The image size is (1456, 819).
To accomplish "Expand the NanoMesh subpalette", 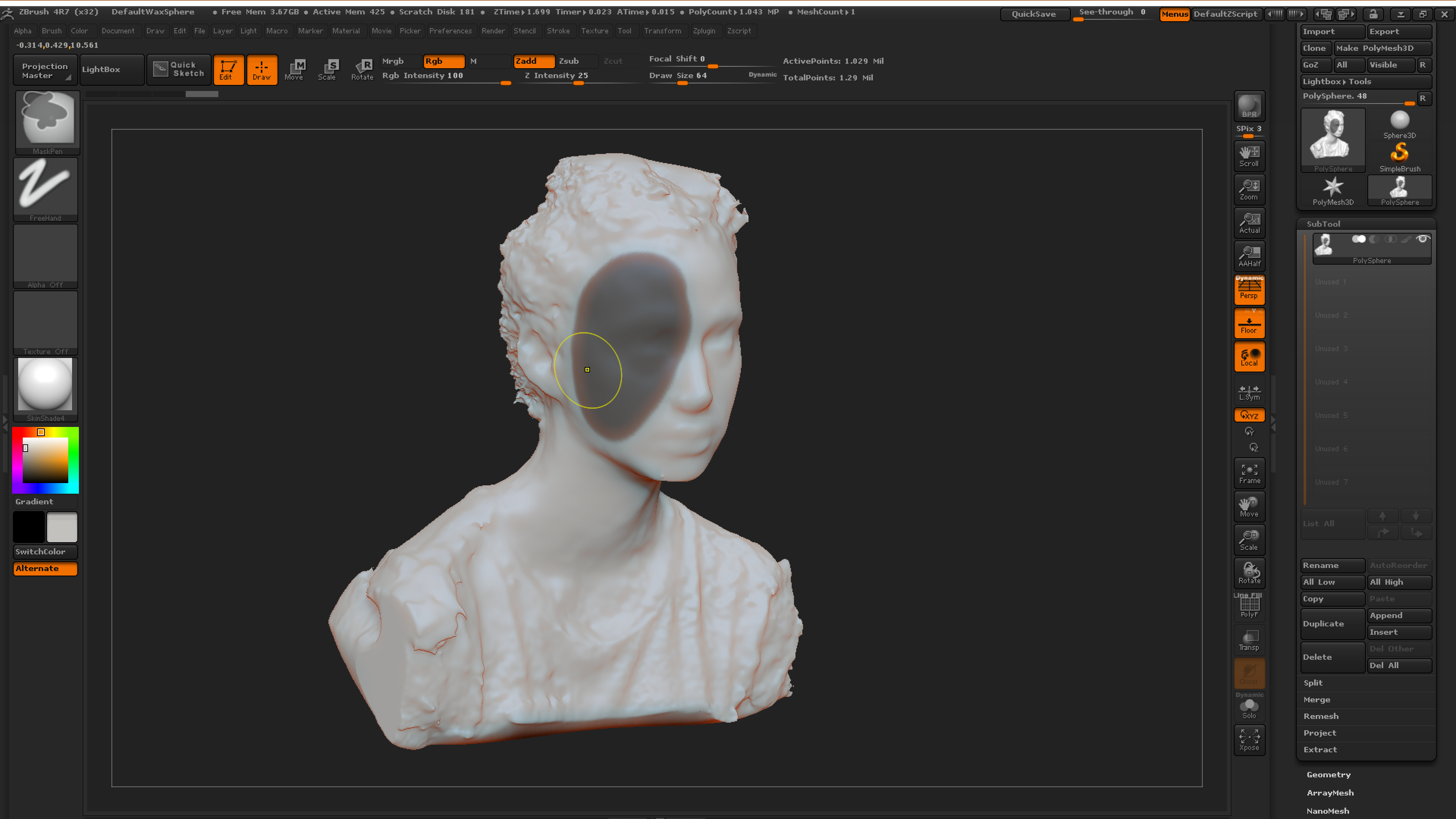I will point(1328,811).
